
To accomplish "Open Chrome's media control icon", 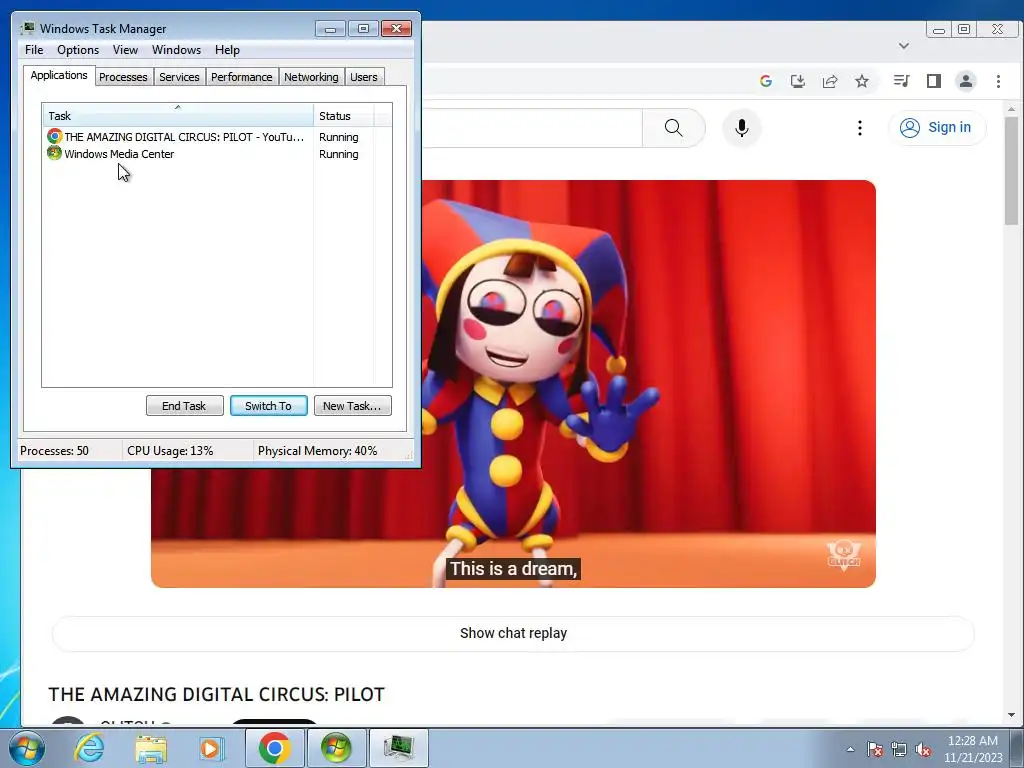I will pyautogui.click(x=902, y=81).
